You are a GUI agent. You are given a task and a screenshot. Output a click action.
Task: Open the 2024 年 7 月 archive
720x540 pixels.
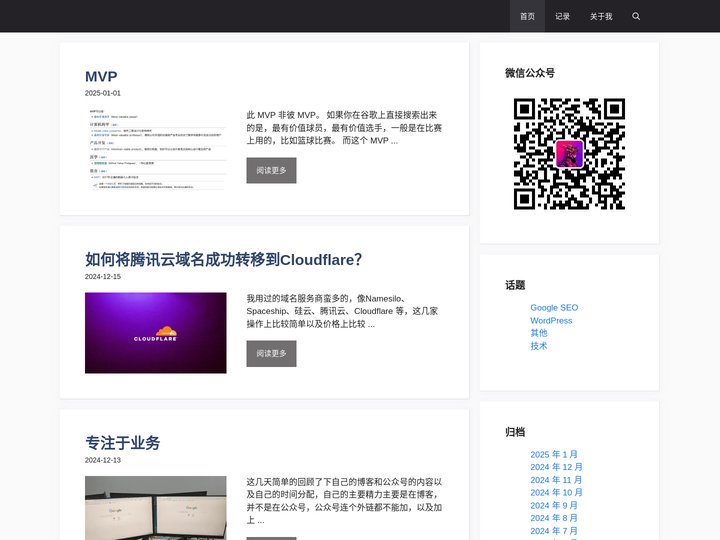[554, 531]
